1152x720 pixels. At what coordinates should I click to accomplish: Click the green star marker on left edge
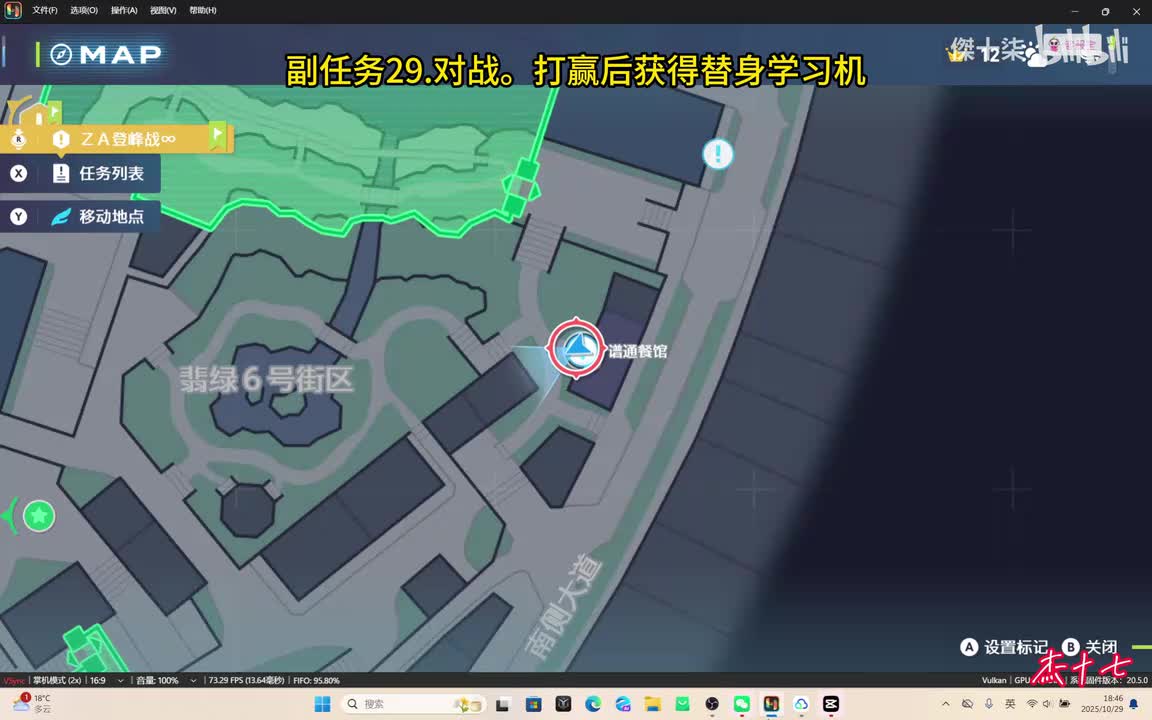(x=39, y=516)
